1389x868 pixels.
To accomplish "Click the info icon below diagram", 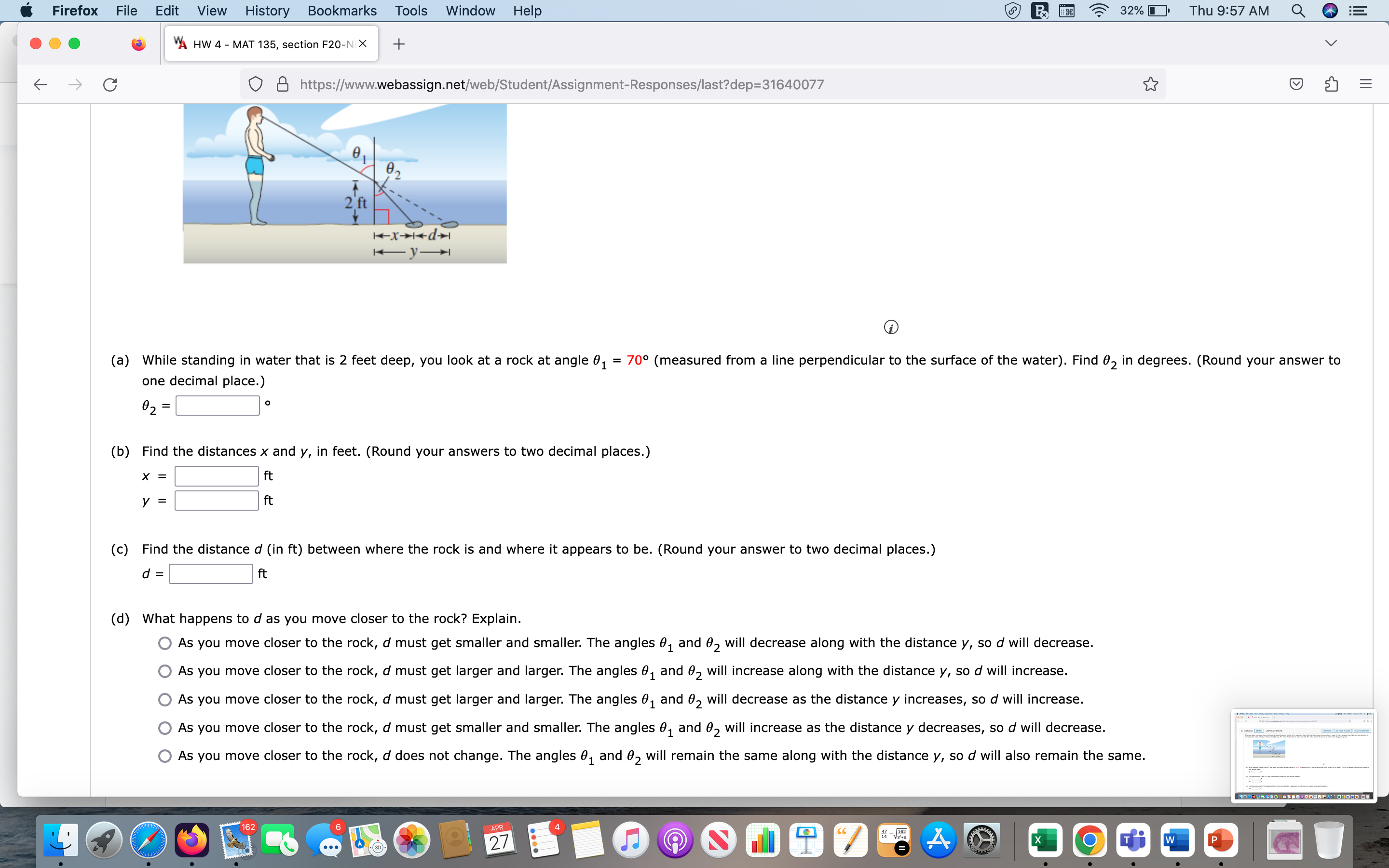I will point(891,327).
